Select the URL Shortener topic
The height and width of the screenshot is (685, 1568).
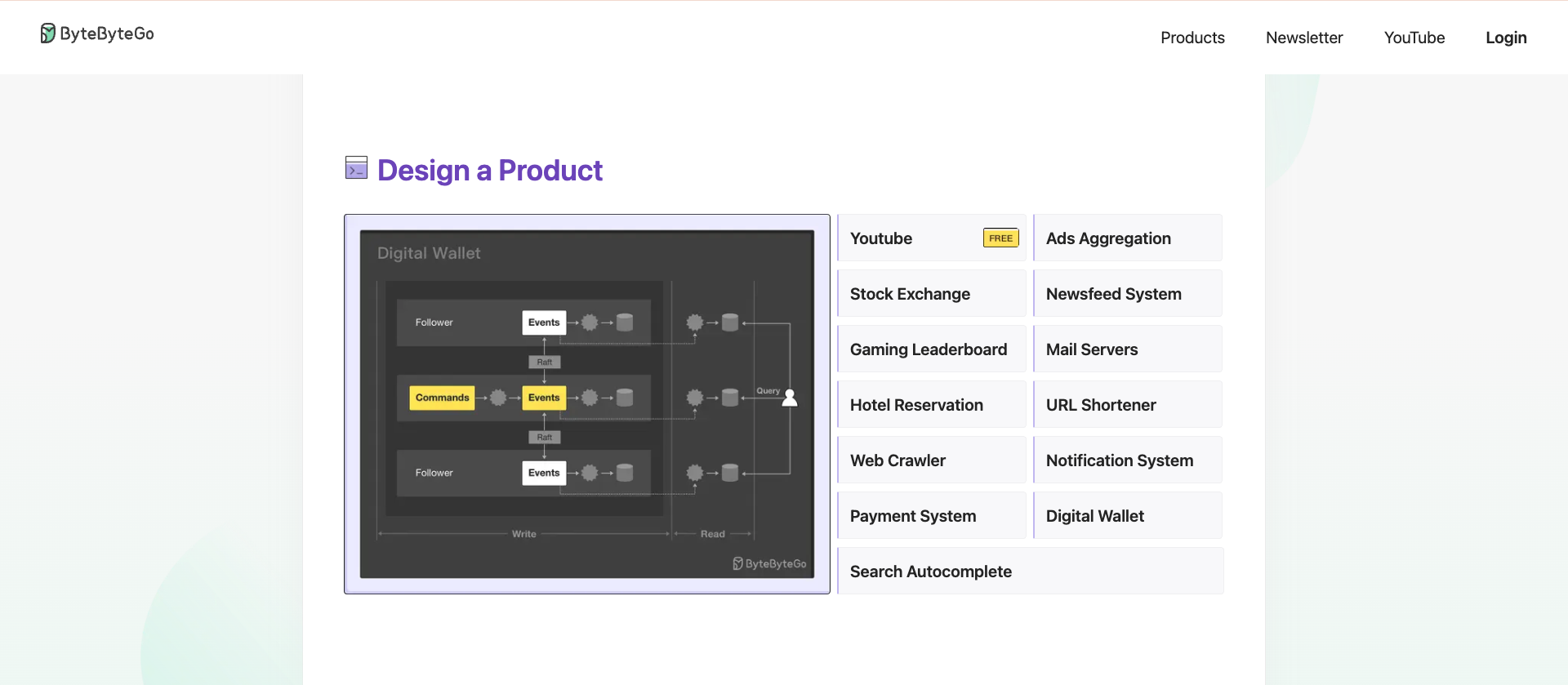point(1128,405)
